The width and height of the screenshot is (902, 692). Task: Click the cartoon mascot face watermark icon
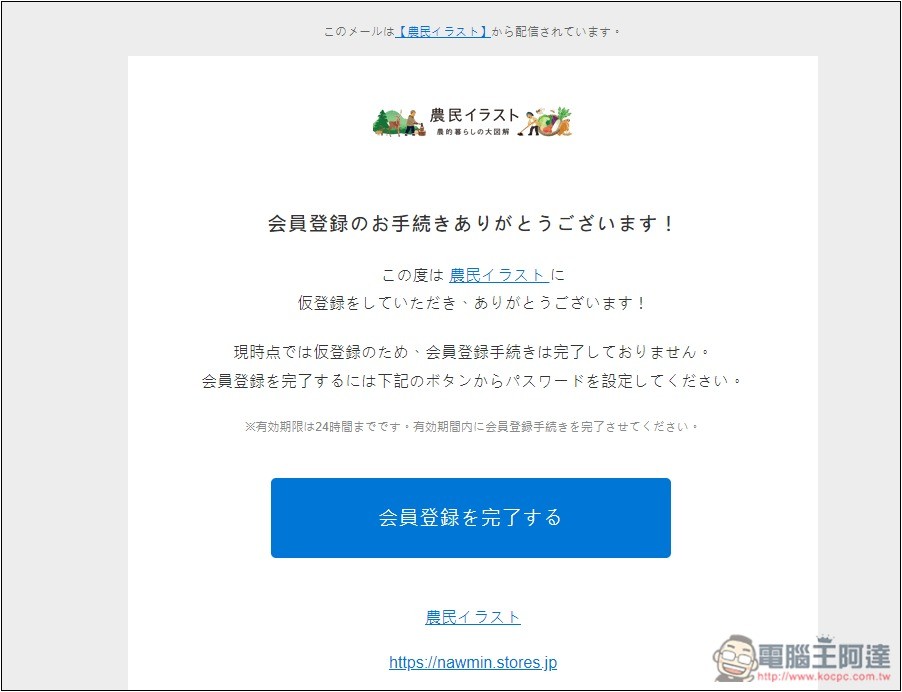point(739,656)
